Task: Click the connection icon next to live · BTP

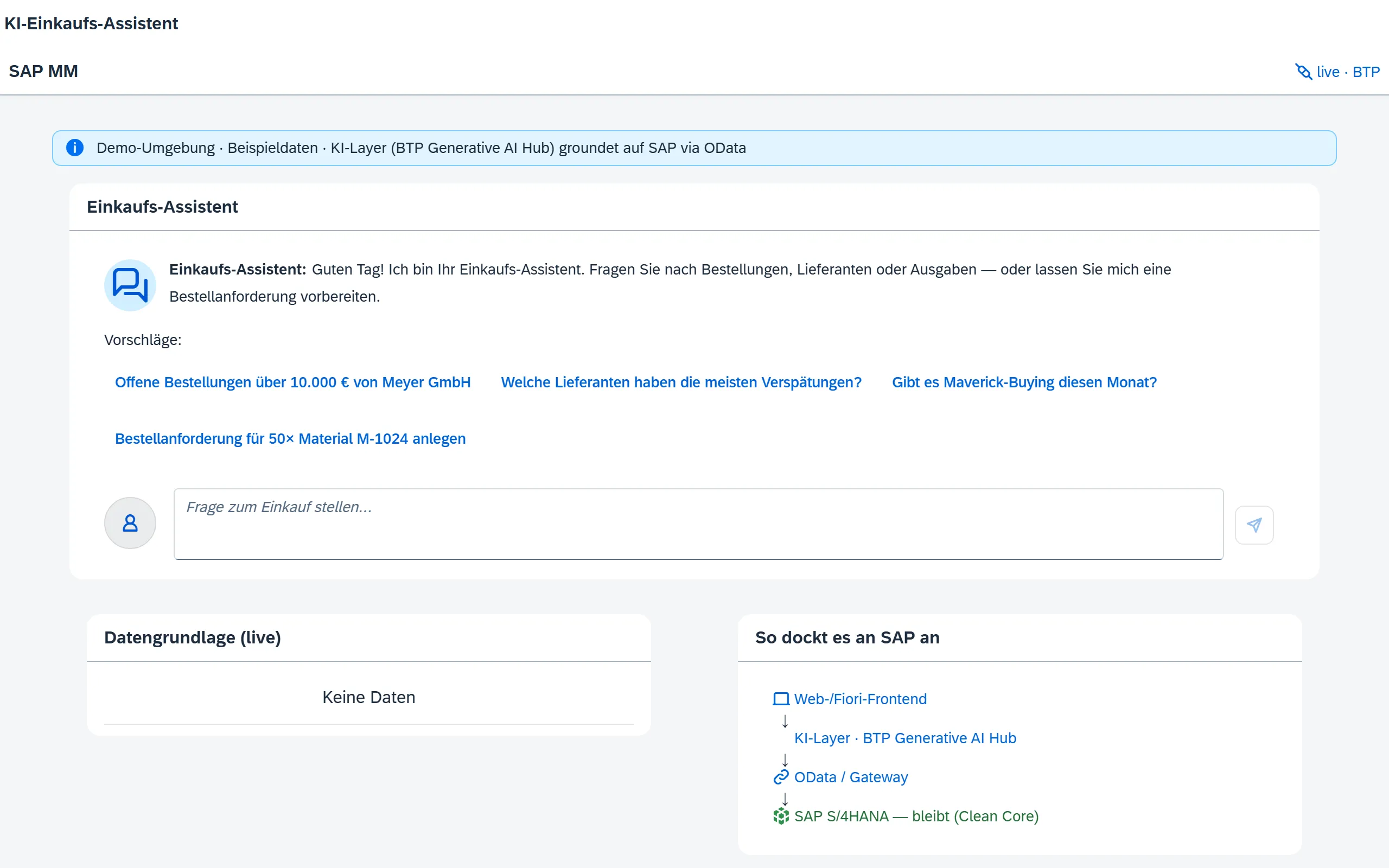Action: click(1303, 72)
